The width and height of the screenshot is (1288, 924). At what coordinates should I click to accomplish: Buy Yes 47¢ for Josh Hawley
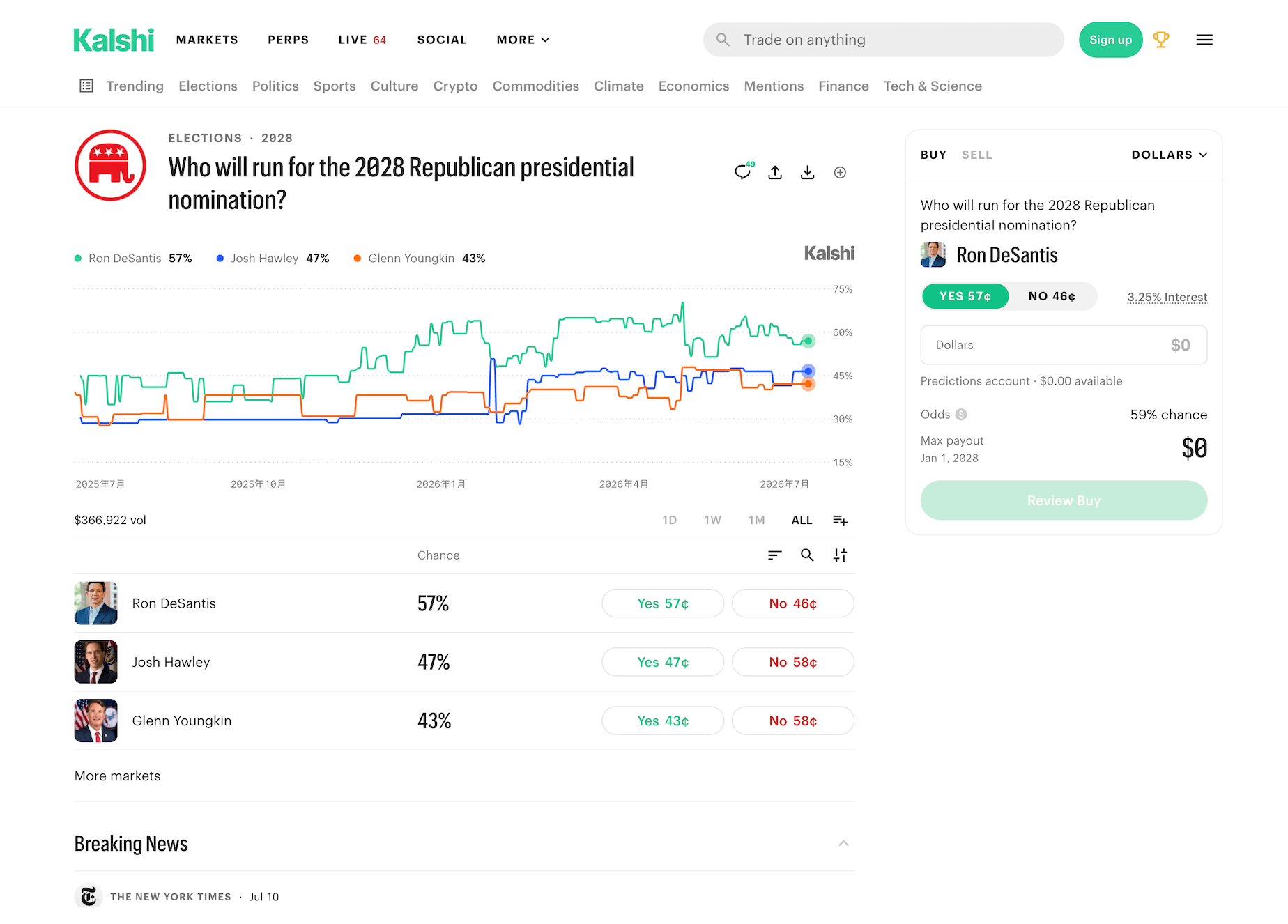[x=663, y=662]
